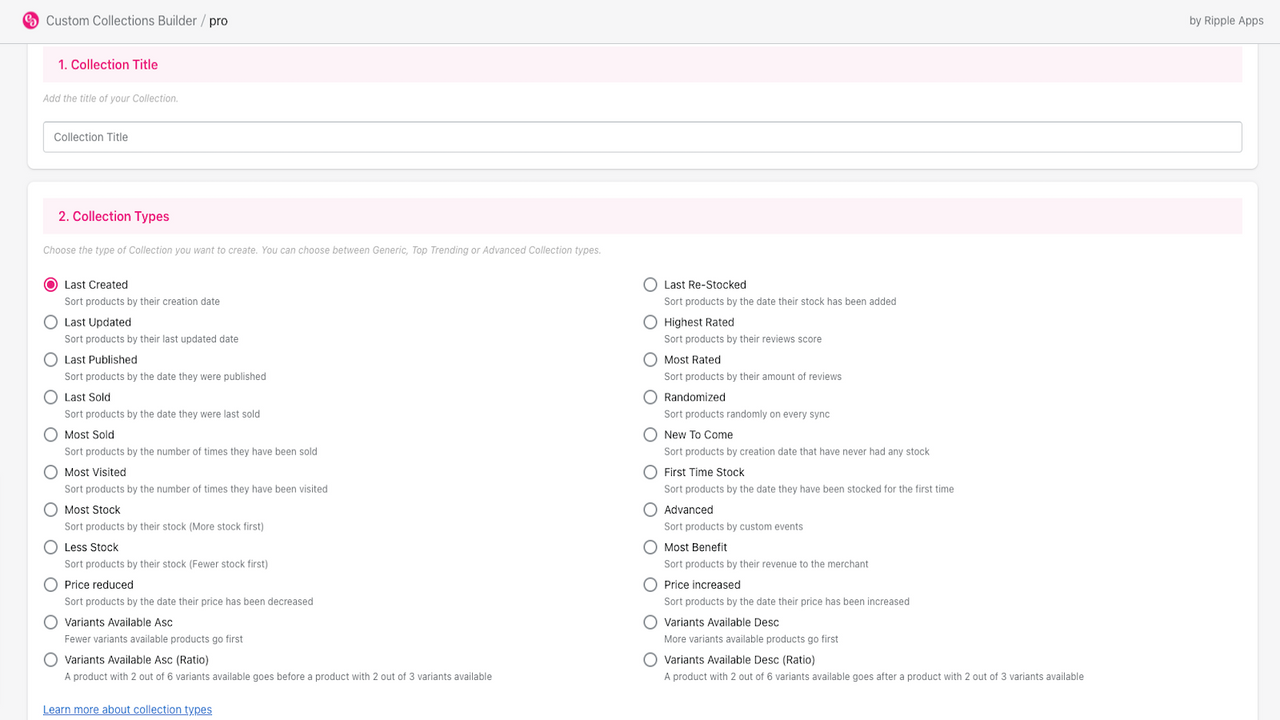
Task: Click into the Collection Title input field
Action: point(642,137)
